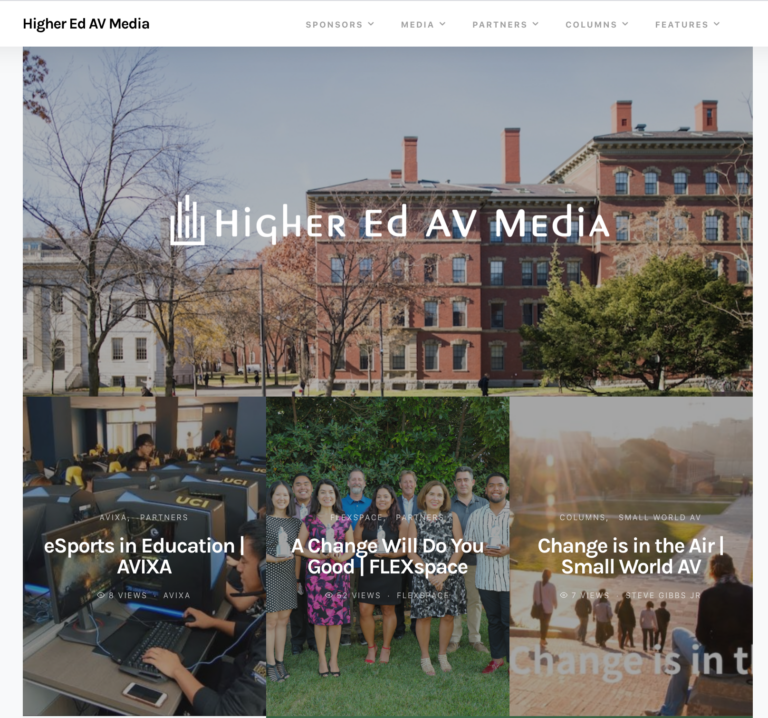The width and height of the screenshot is (768, 718).
Task: Click the Higher Ed AV Media site title
Action: click(86, 24)
